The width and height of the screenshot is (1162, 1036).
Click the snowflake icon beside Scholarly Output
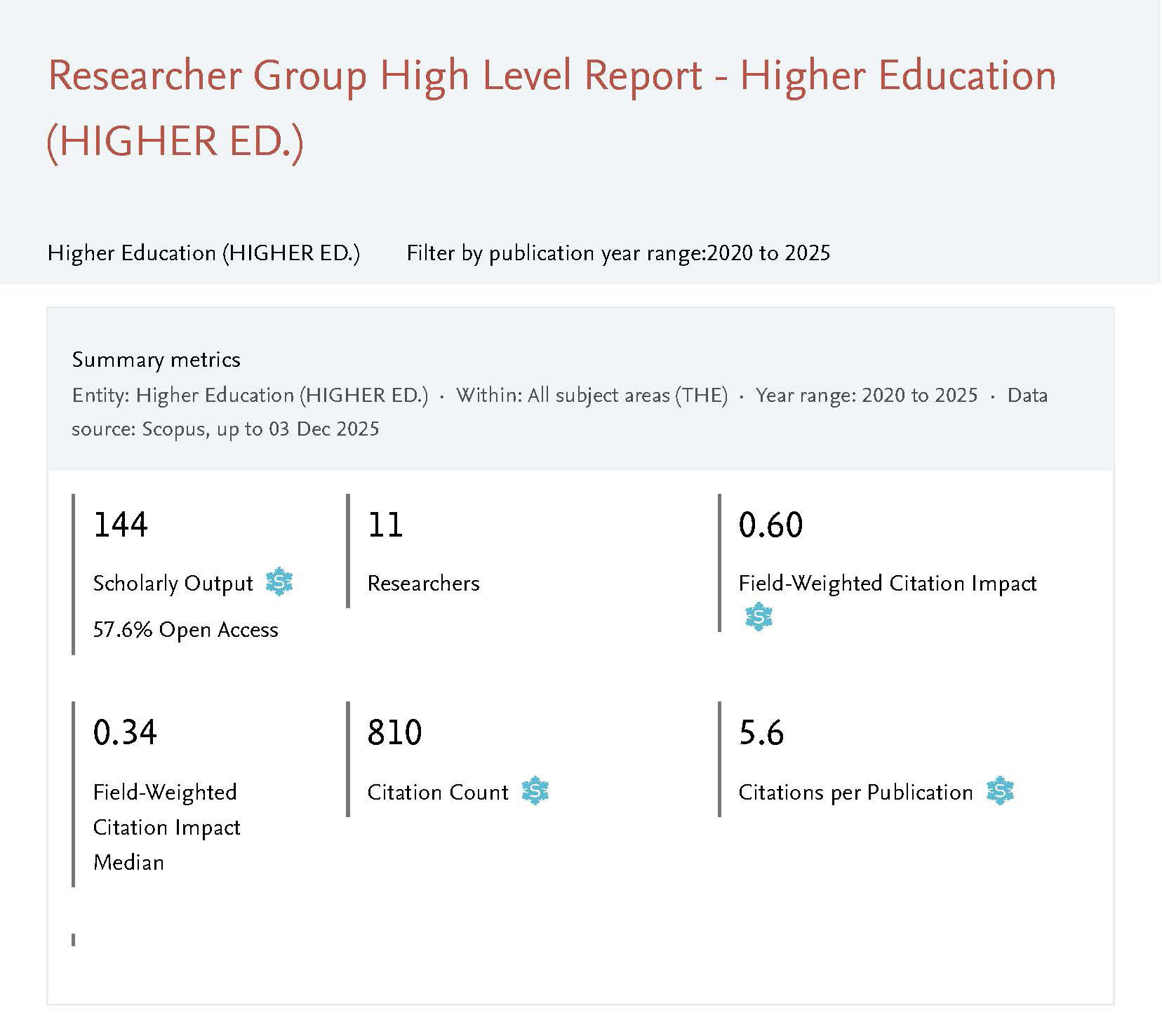point(279,583)
